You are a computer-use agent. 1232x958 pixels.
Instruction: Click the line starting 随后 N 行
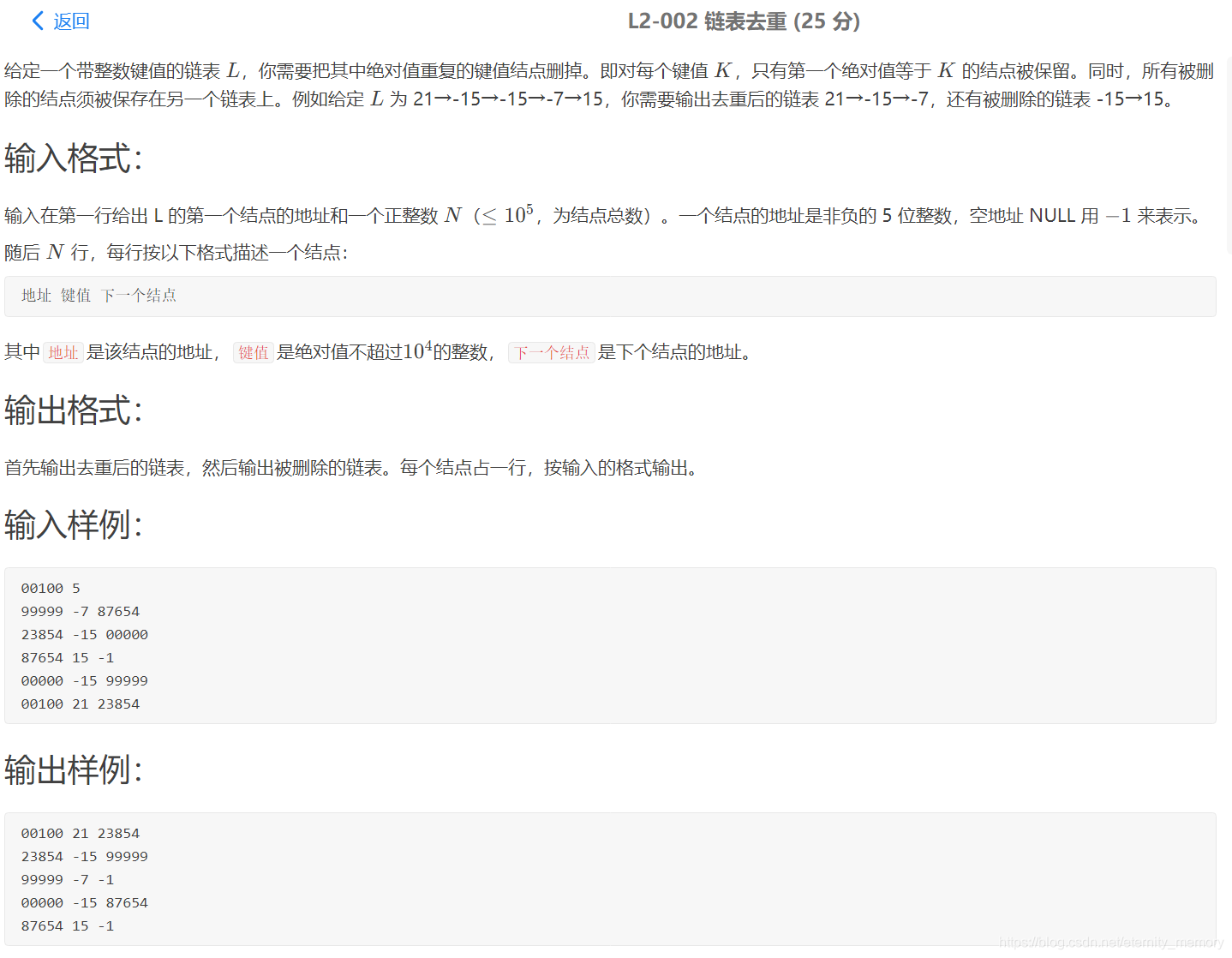176,252
